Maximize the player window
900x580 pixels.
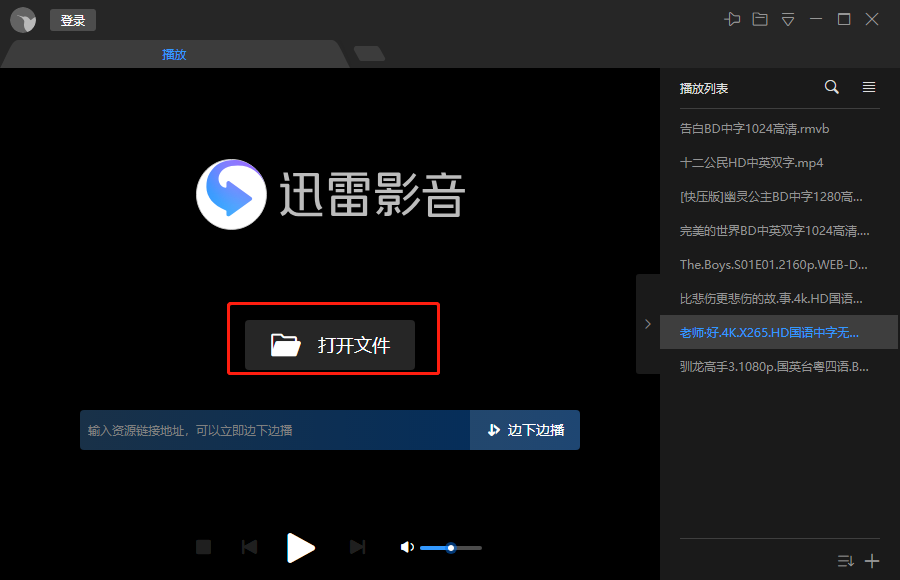coord(844,19)
